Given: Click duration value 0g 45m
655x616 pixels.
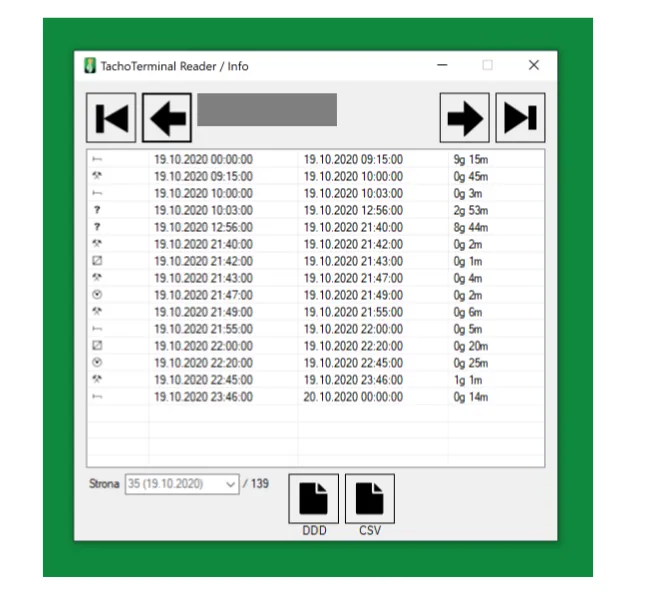Looking at the screenshot, I should pos(471,177).
